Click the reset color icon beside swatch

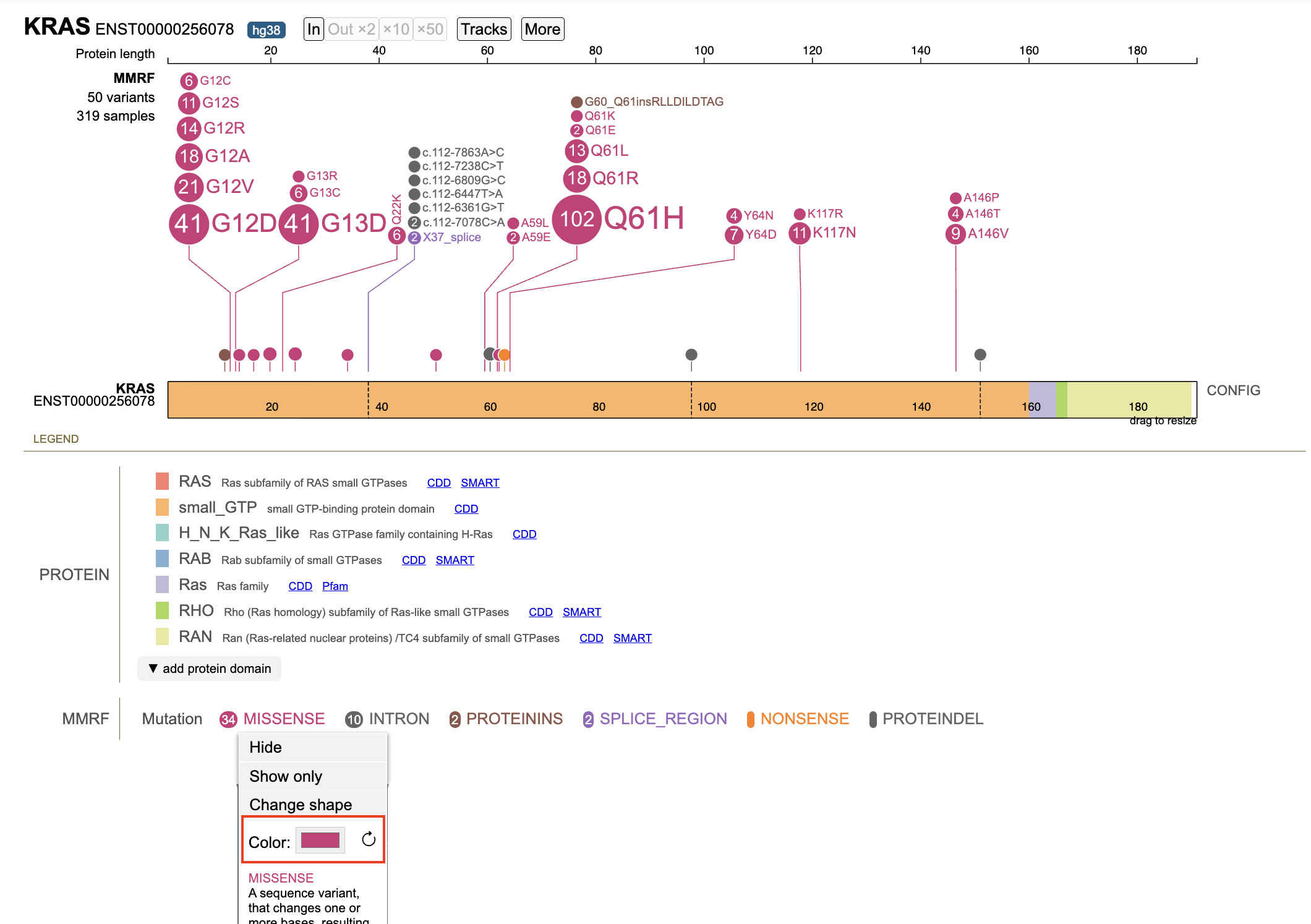click(x=369, y=839)
